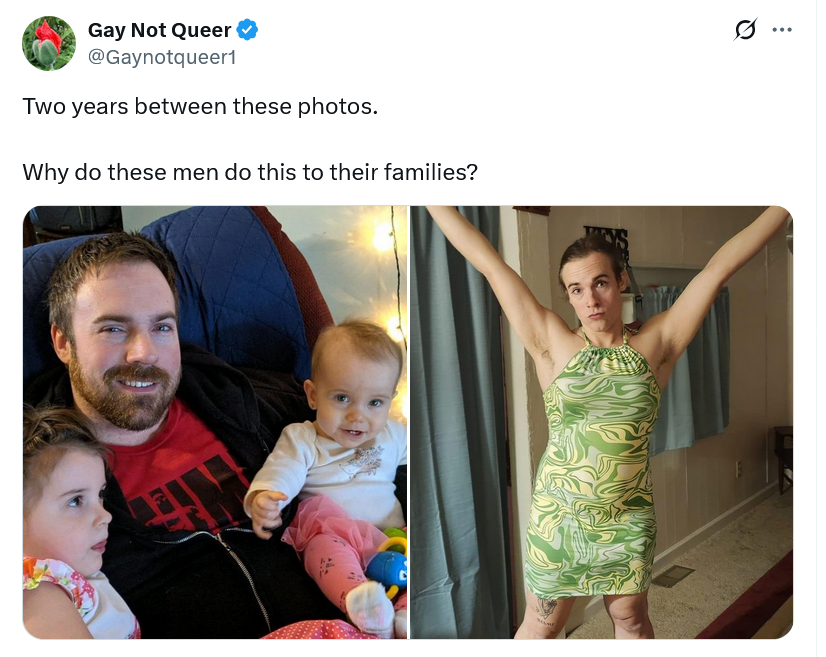This screenshot has width=826, height=657.
Task: Open the poppy flower profile avatar
Action: click(x=48, y=43)
